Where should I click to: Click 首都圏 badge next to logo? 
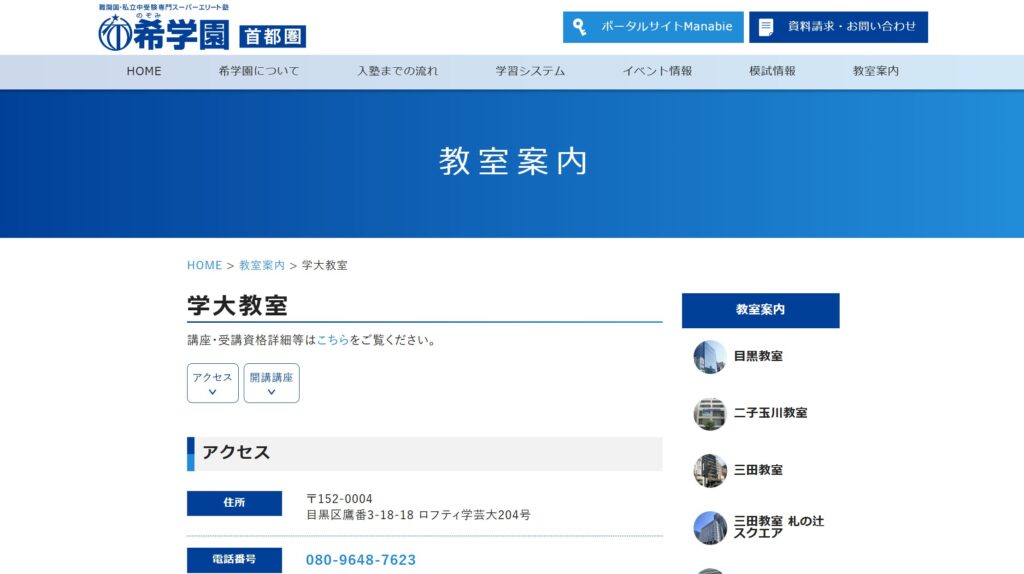(272, 36)
